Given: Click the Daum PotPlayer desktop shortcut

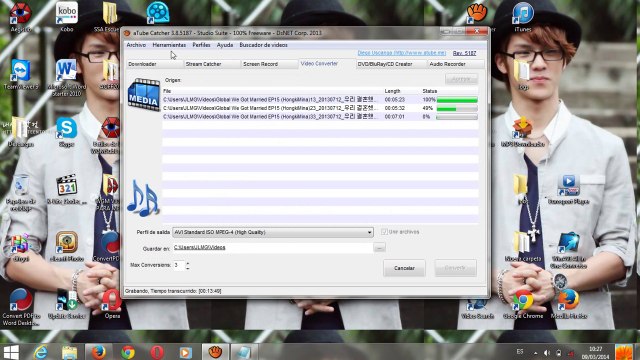Looking at the screenshot, I should (x=568, y=189).
